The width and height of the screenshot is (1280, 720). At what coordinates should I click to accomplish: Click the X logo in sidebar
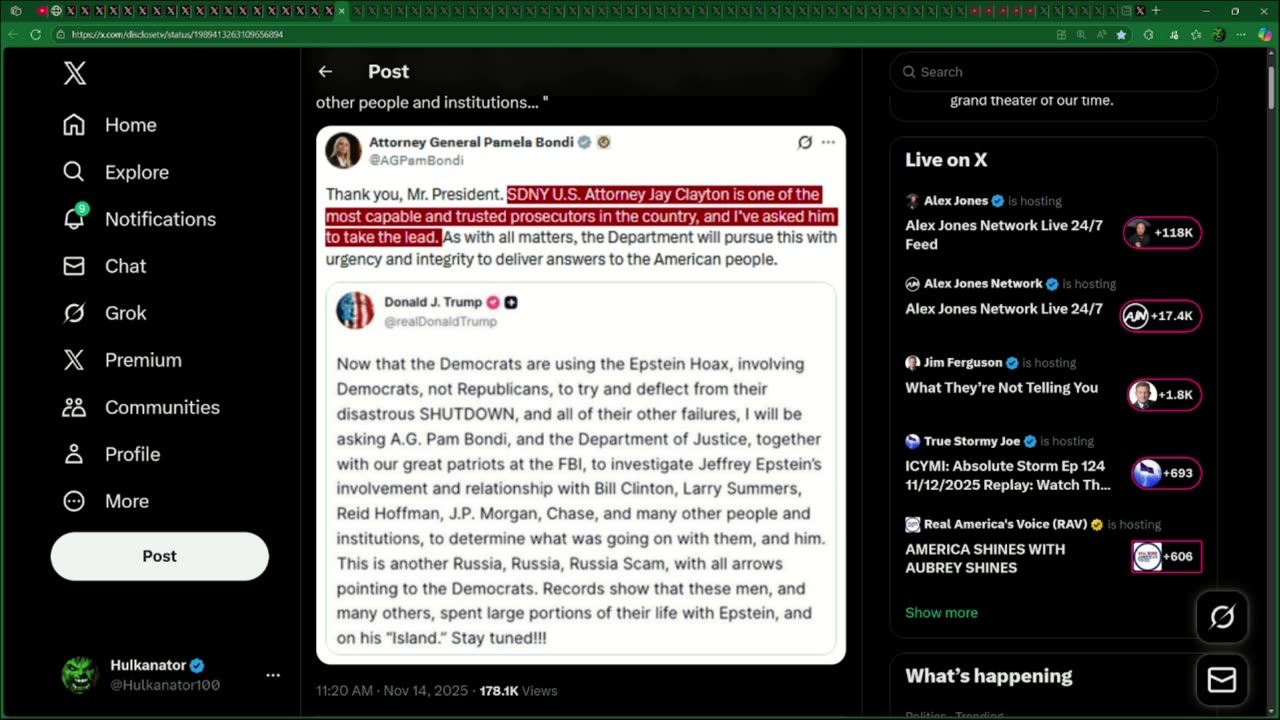point(75,72)
